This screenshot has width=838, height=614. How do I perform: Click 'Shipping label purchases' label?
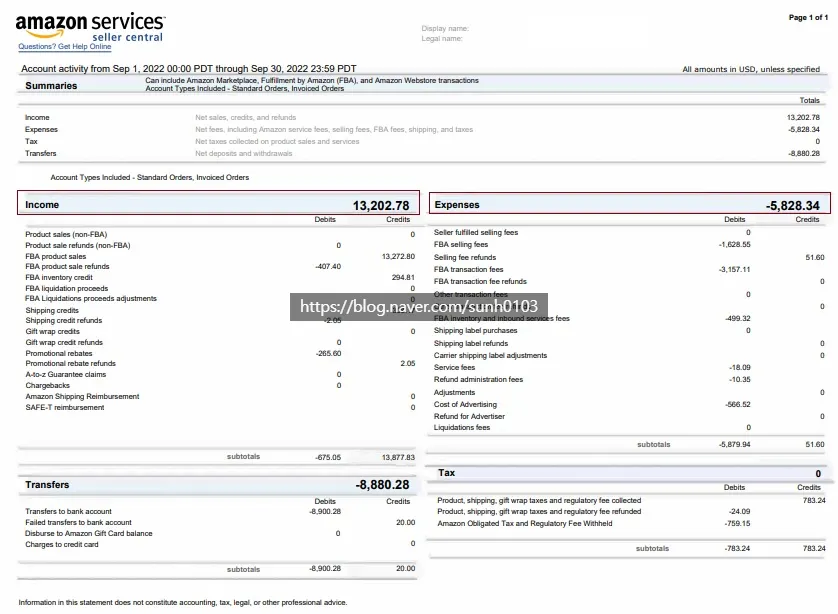click(476, 331)
